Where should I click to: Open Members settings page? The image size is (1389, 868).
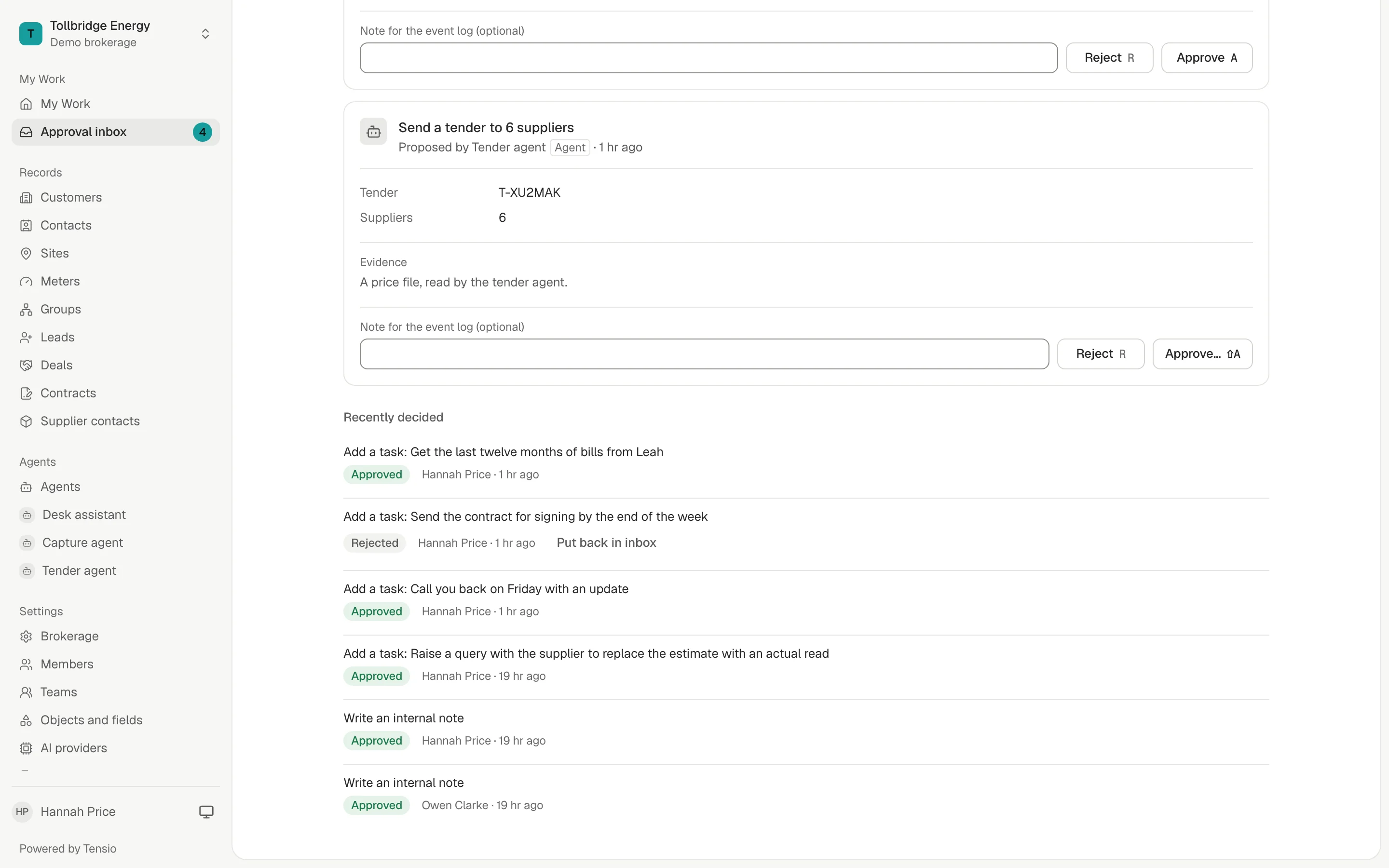click(x=115, y=664)
